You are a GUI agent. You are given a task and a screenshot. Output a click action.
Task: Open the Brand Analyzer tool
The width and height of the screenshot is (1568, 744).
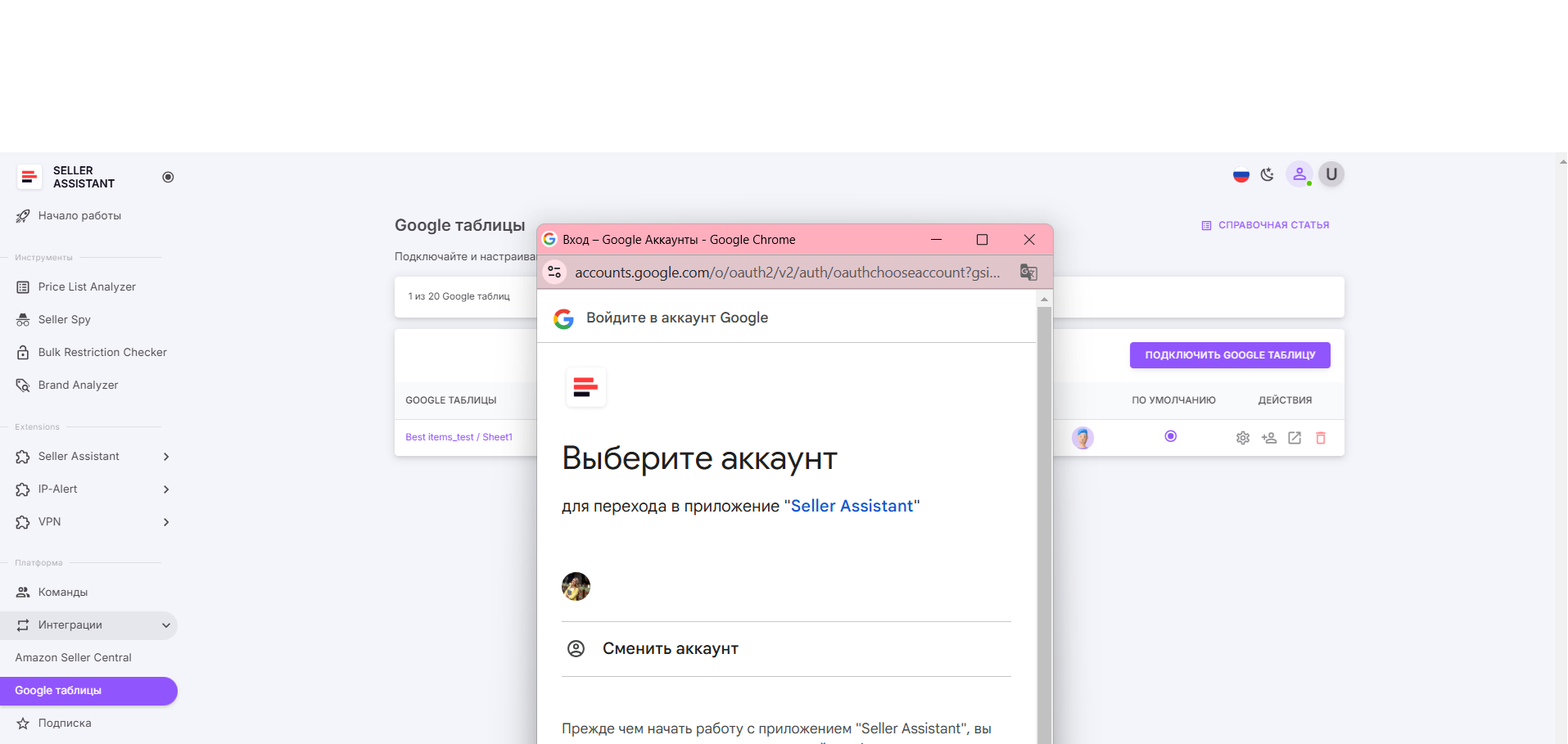[x=78, y=385]
